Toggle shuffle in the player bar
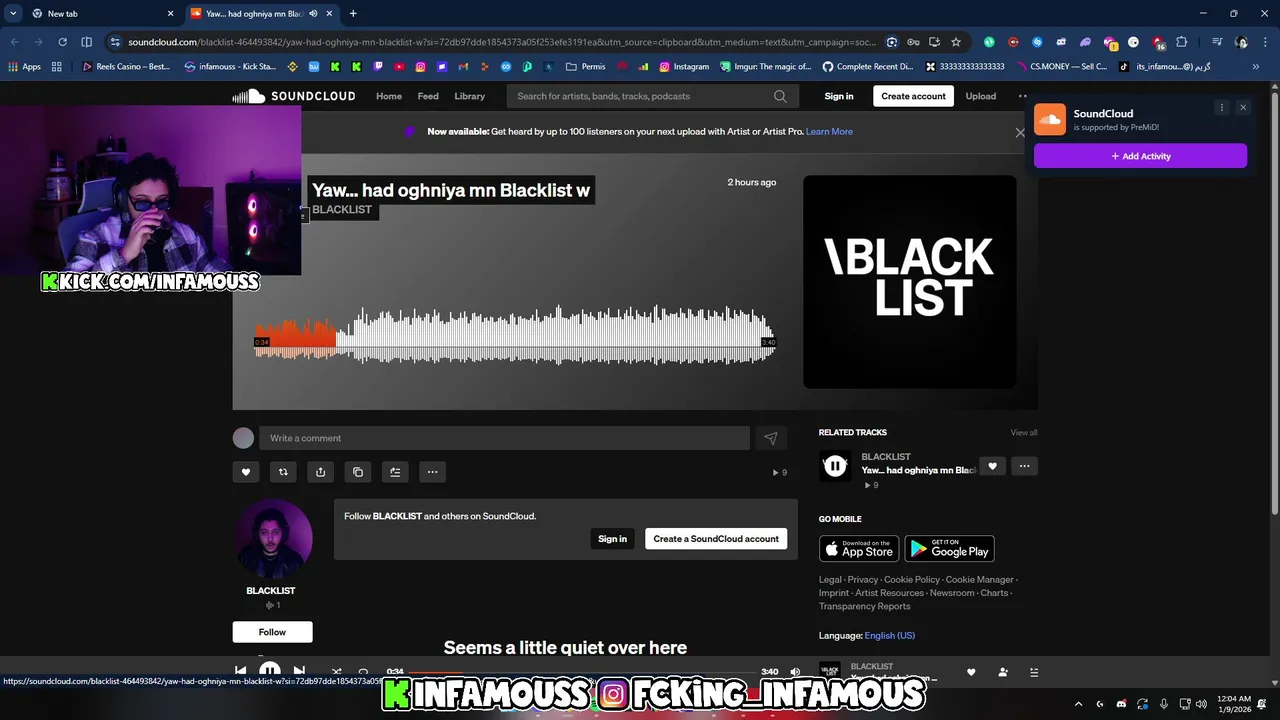 pyautogui.click(x=336, y=672)
